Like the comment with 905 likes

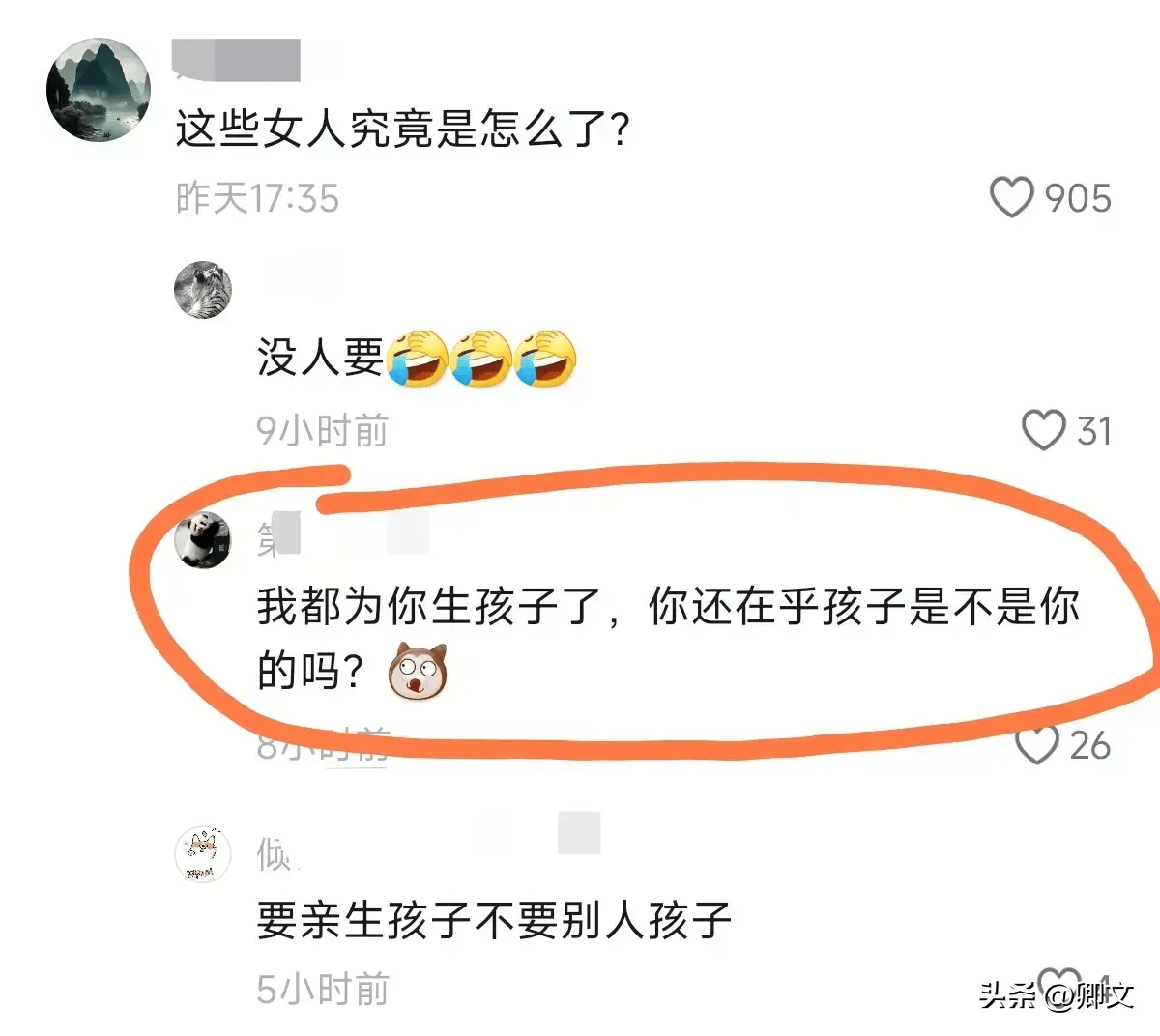coord(1011,197)
